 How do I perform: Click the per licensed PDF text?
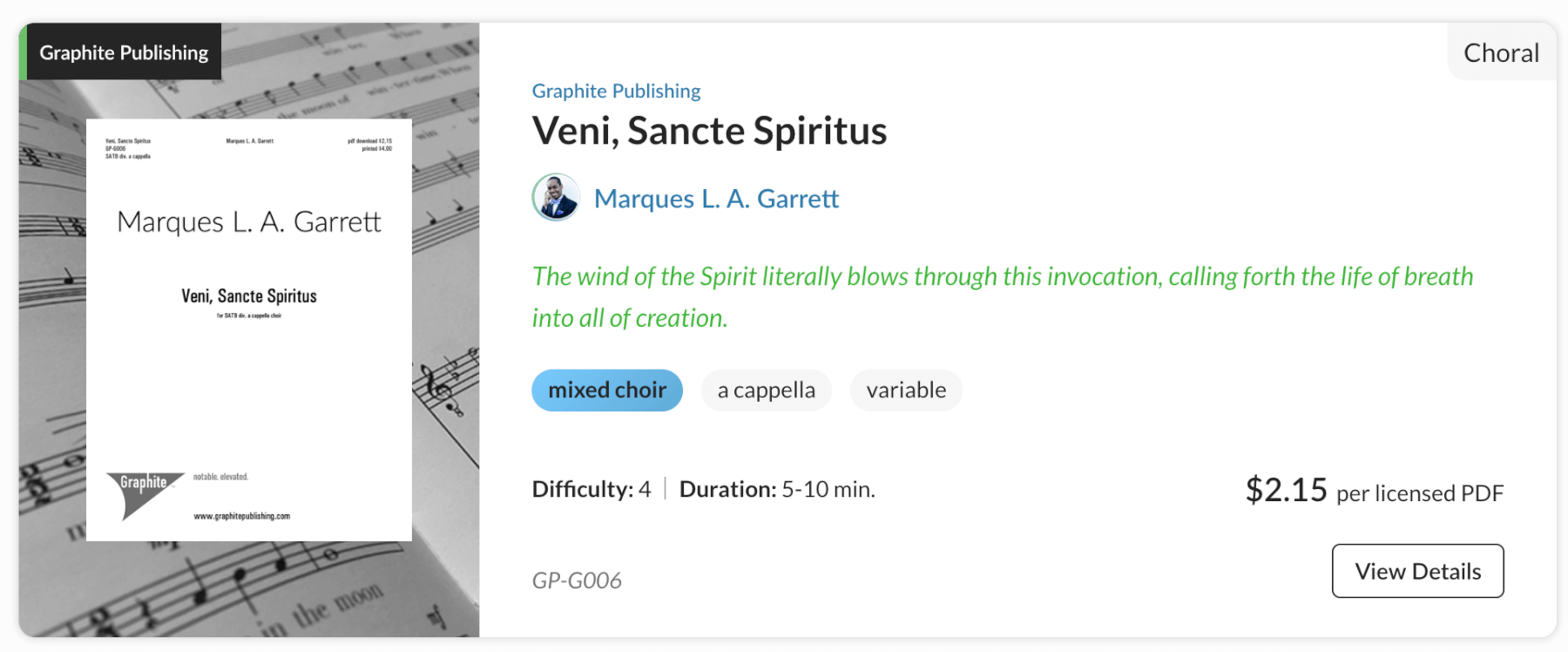pos(1420,493)
